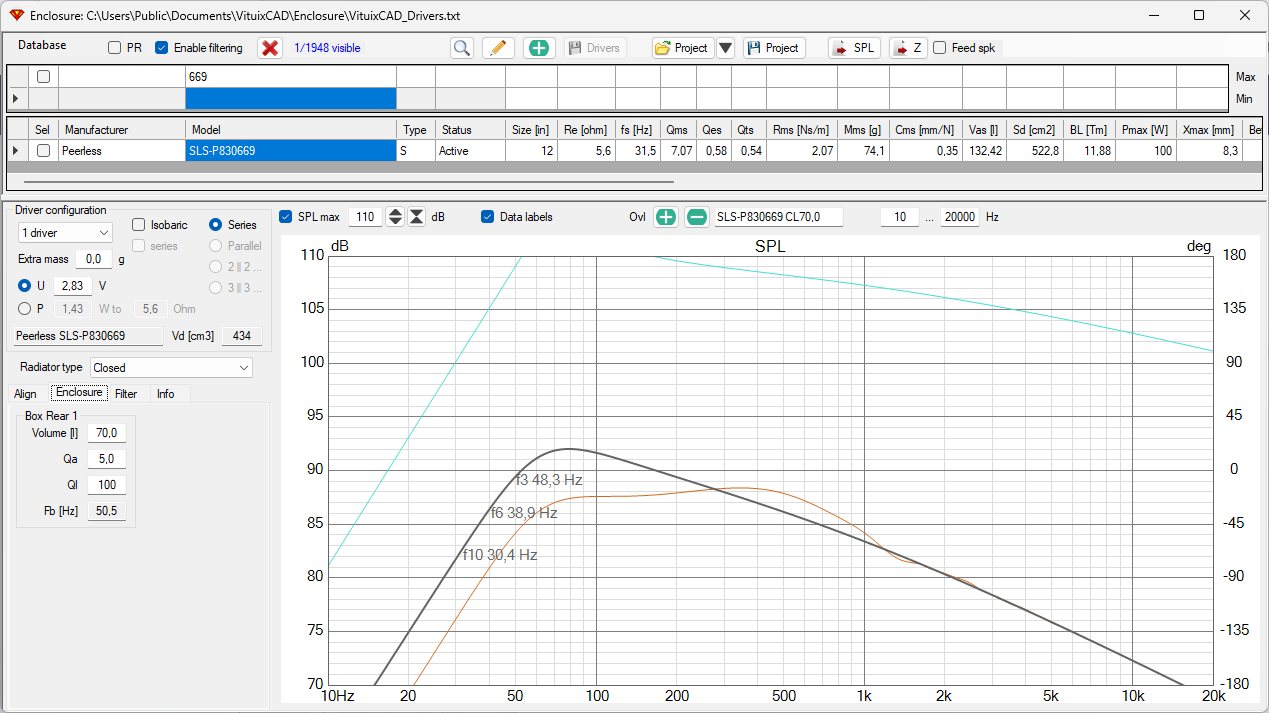Open the Radiator type Closed dropdown
1269x713 pixels.
[171, 368]
